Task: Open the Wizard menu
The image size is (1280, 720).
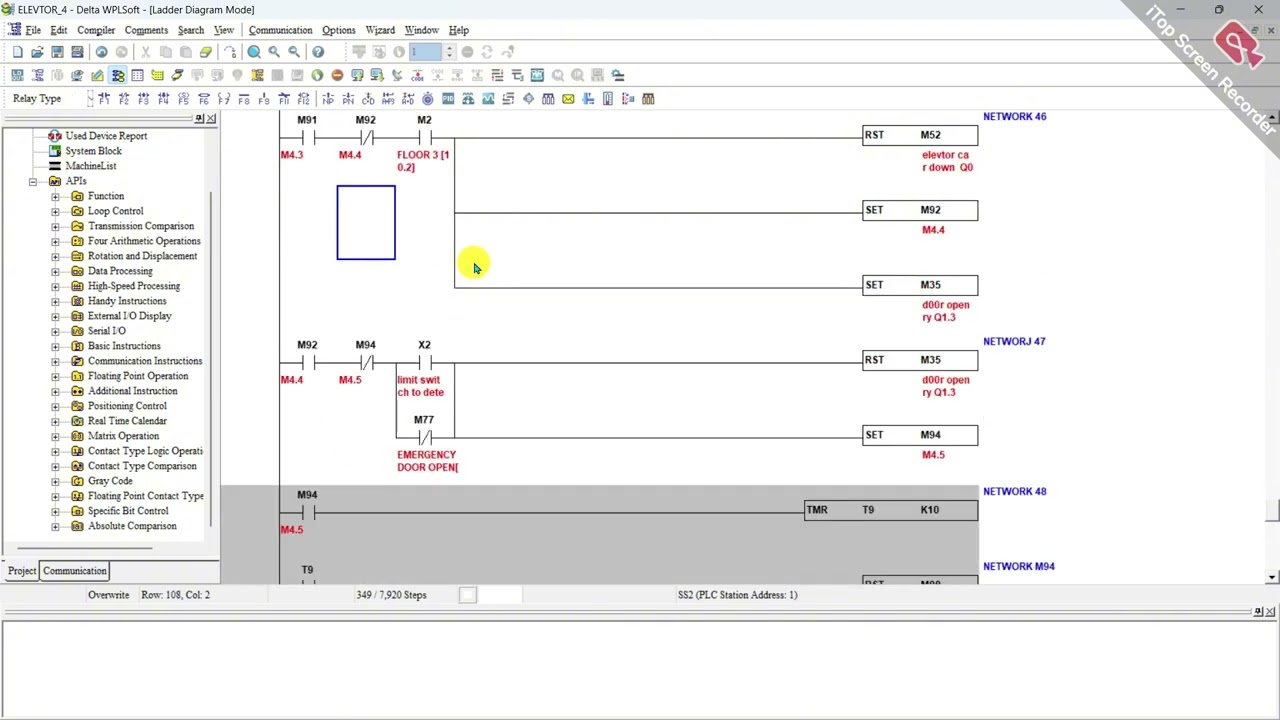Action: tap(380, 30)
